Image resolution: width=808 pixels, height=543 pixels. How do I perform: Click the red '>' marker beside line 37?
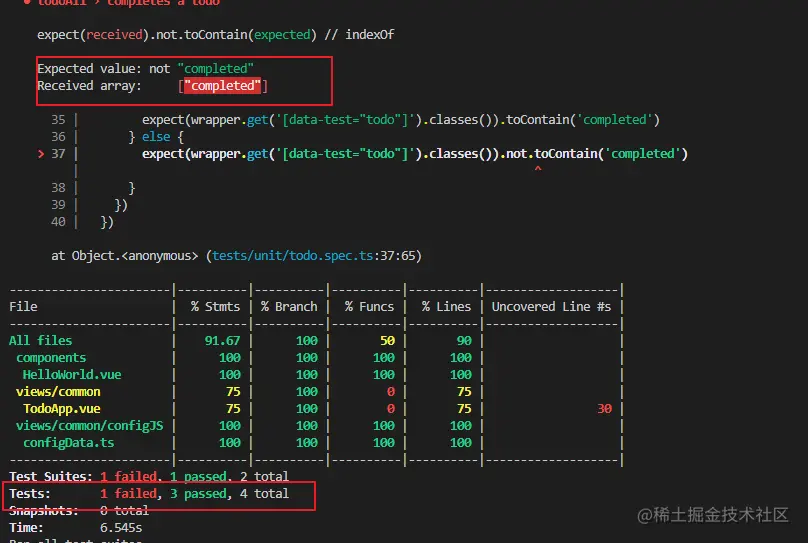pyautogui.click(x=41, y=154)
